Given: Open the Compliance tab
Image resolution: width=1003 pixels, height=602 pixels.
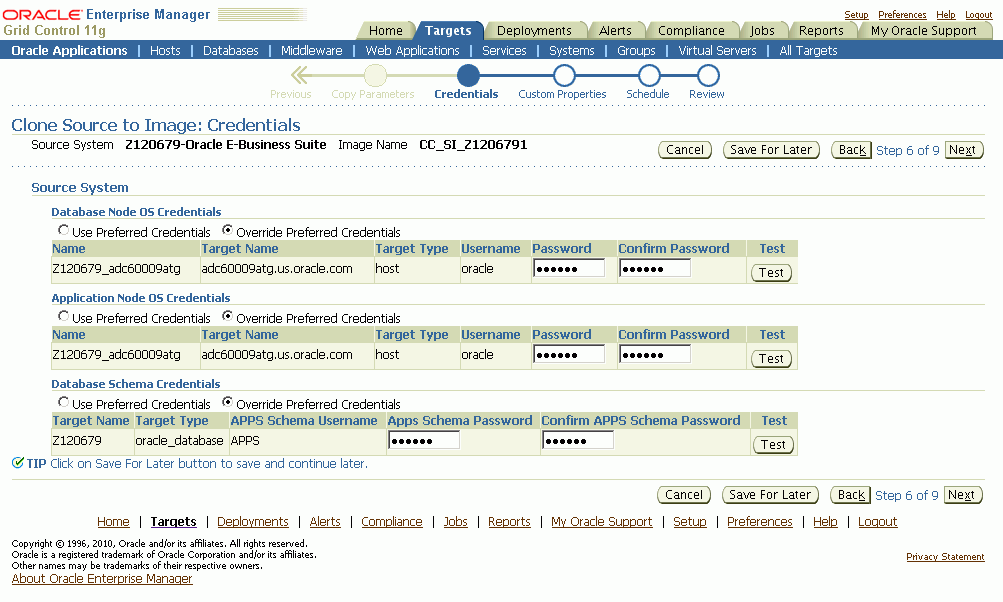Looking at the screenshot, I should click(691, 31).
